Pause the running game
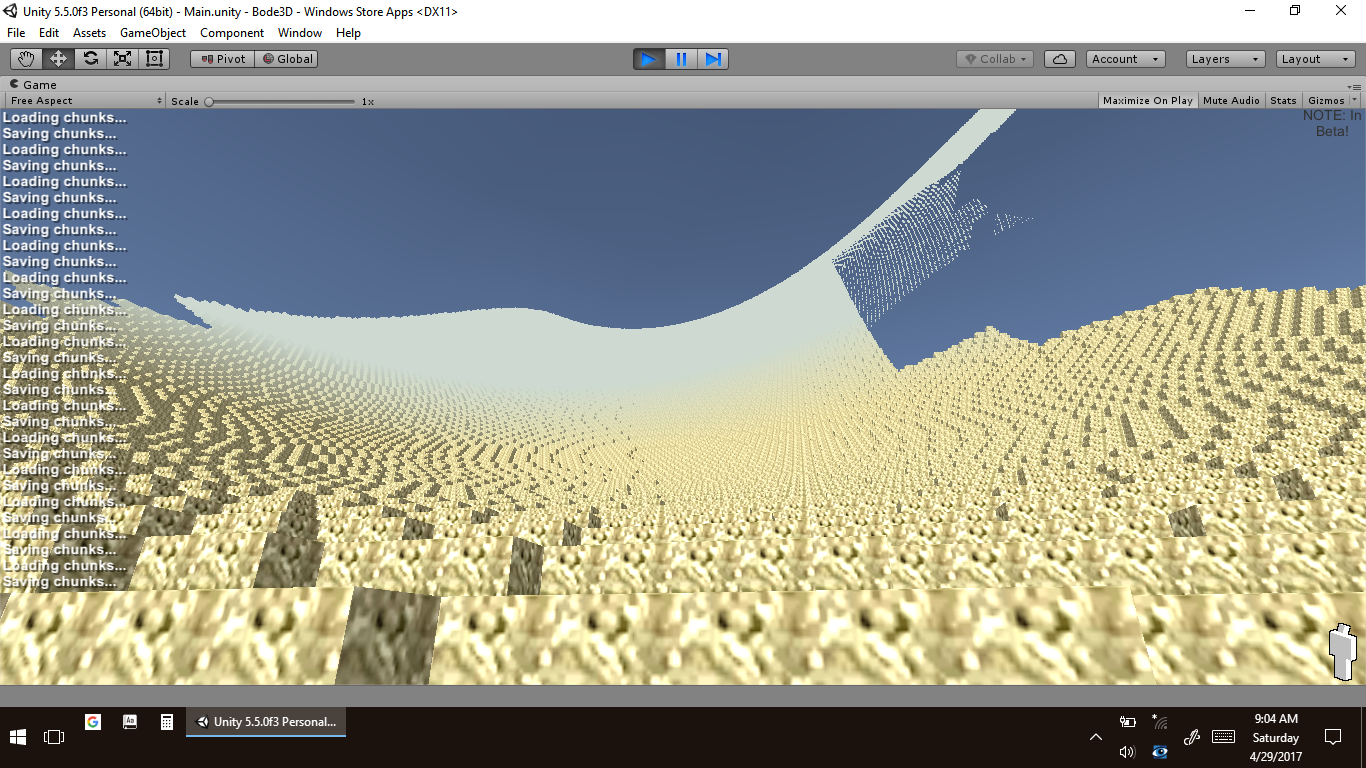The height and width of the screenshot is (768, 1366). pos(681,59)
